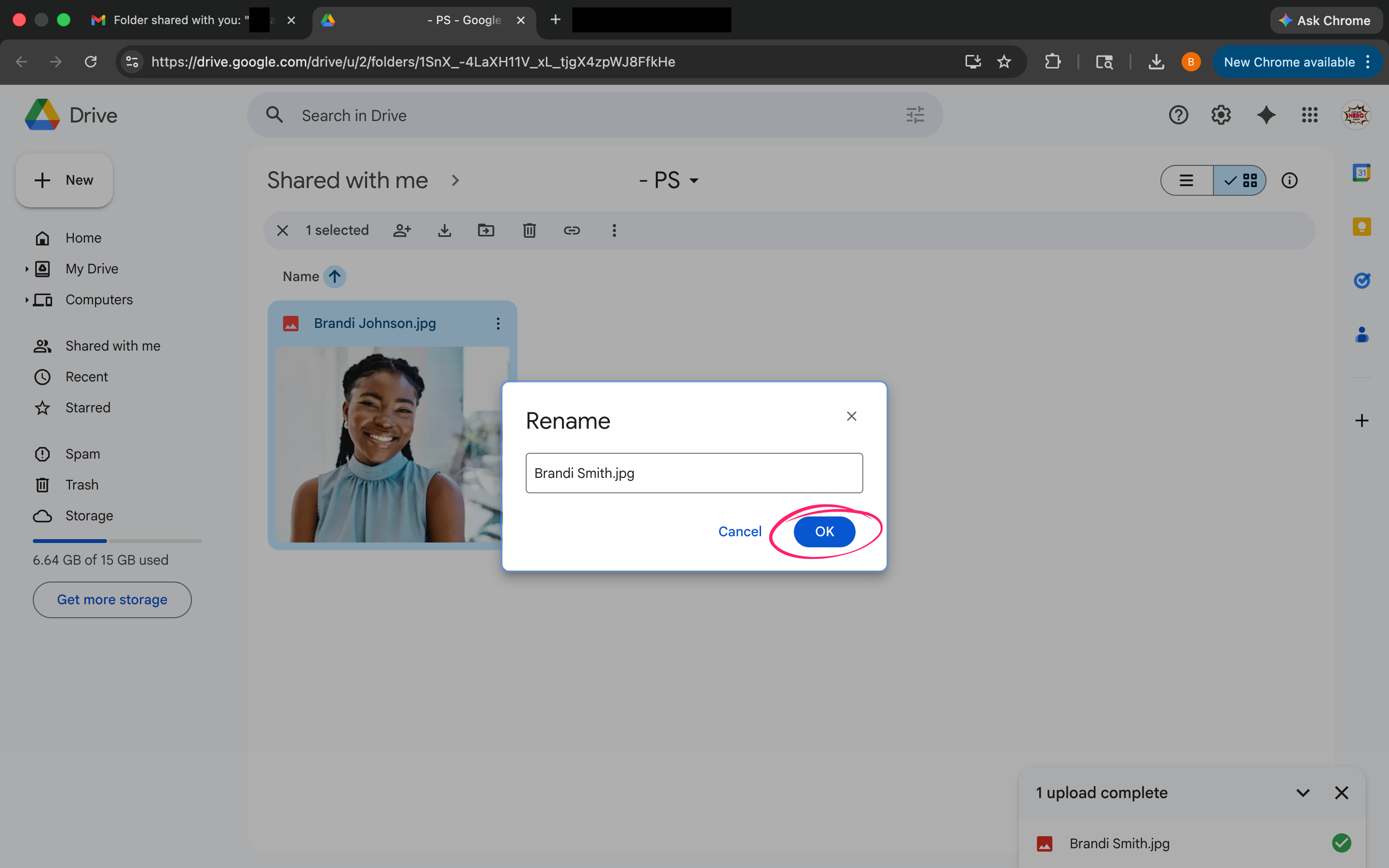Screen dimensions: 1389x868
Task: Open Google apps grid icon
Action: click(1309, 115)
